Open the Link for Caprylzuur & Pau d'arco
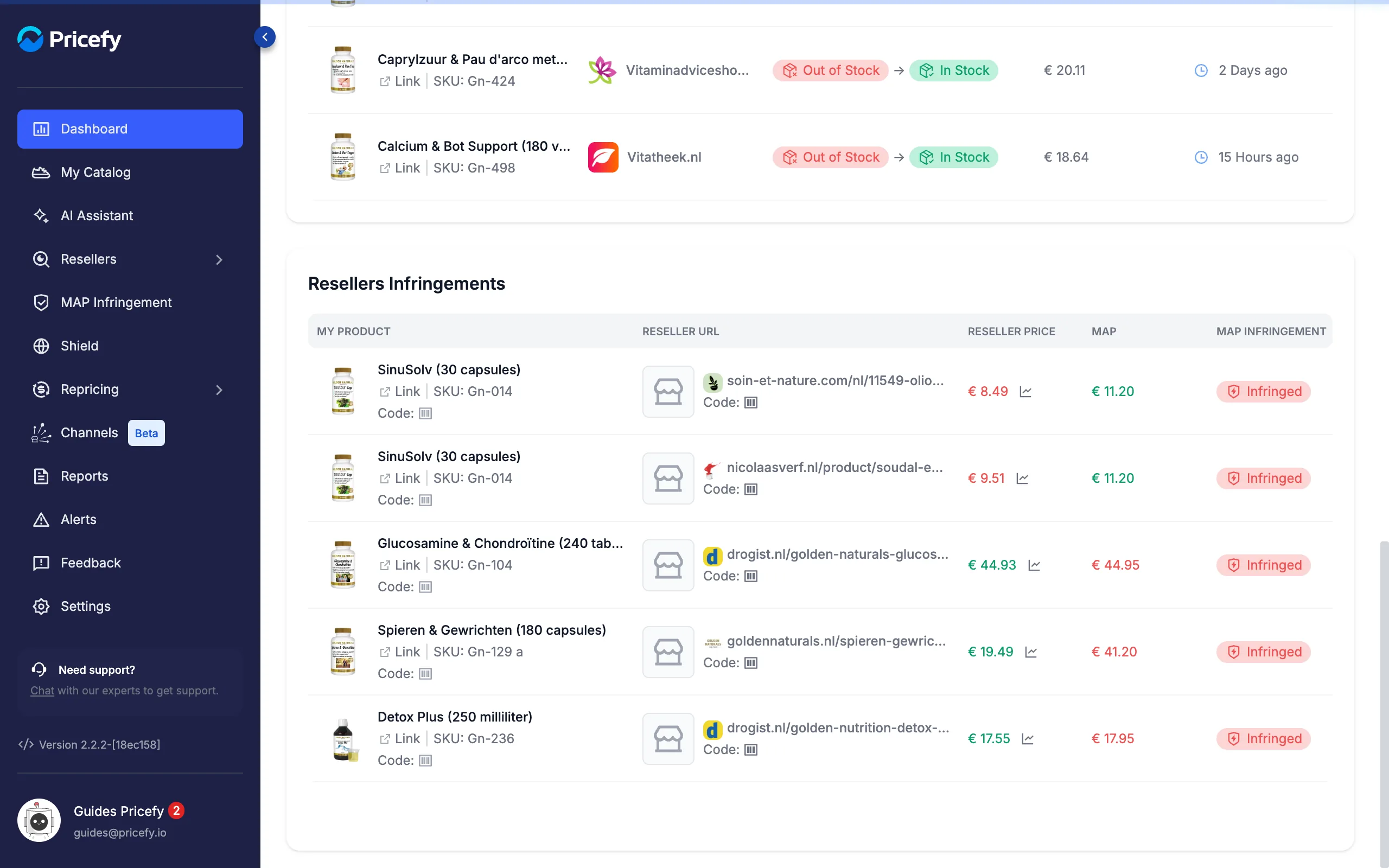 click(x=399, y=81)
